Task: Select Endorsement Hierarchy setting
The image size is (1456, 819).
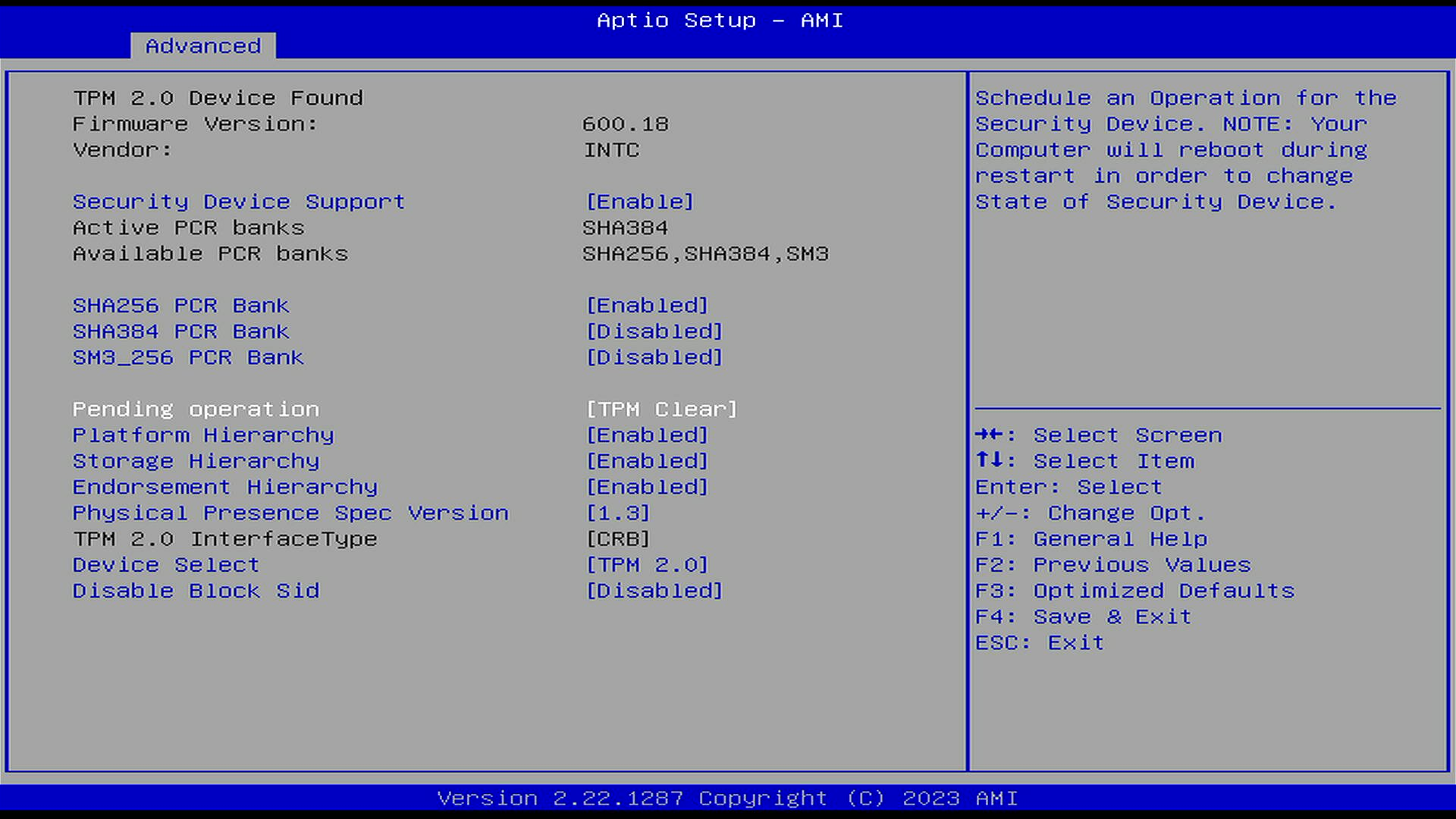Action: (225, 487)
